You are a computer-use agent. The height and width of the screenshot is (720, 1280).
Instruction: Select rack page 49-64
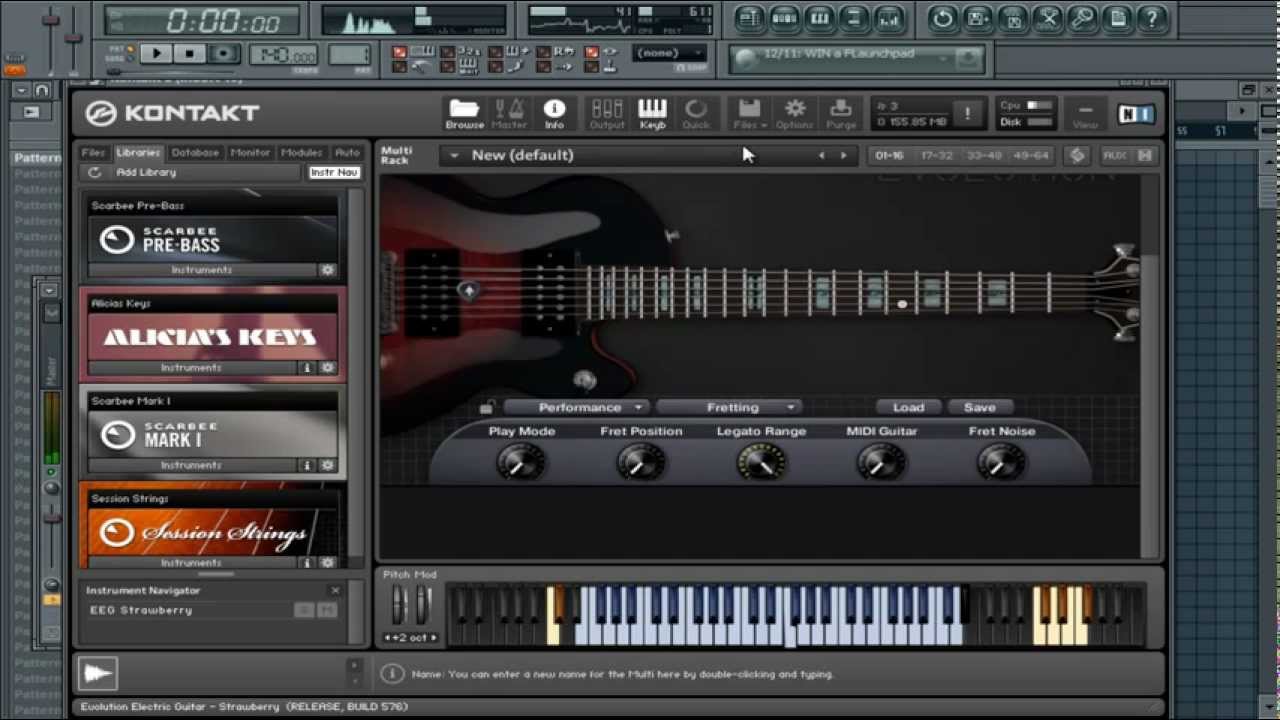pyautogui.click(x=1031, y=155)
